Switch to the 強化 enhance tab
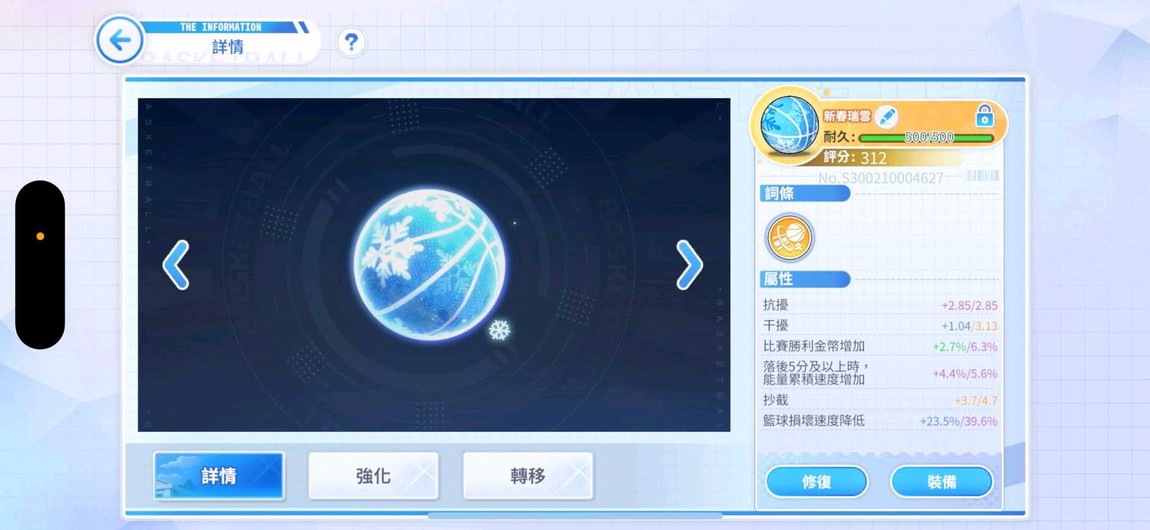Image resolution: width=1150 pixels, height=530 pixels. pos(373,476)
